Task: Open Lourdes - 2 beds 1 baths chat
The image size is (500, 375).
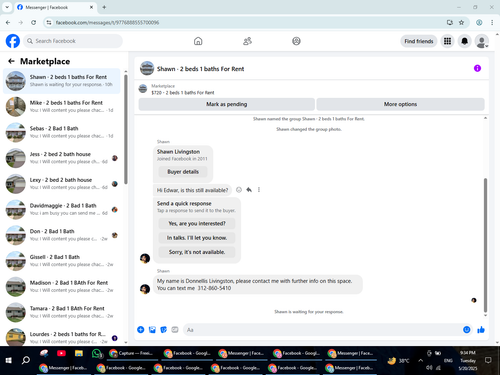Action: point(62,337)
